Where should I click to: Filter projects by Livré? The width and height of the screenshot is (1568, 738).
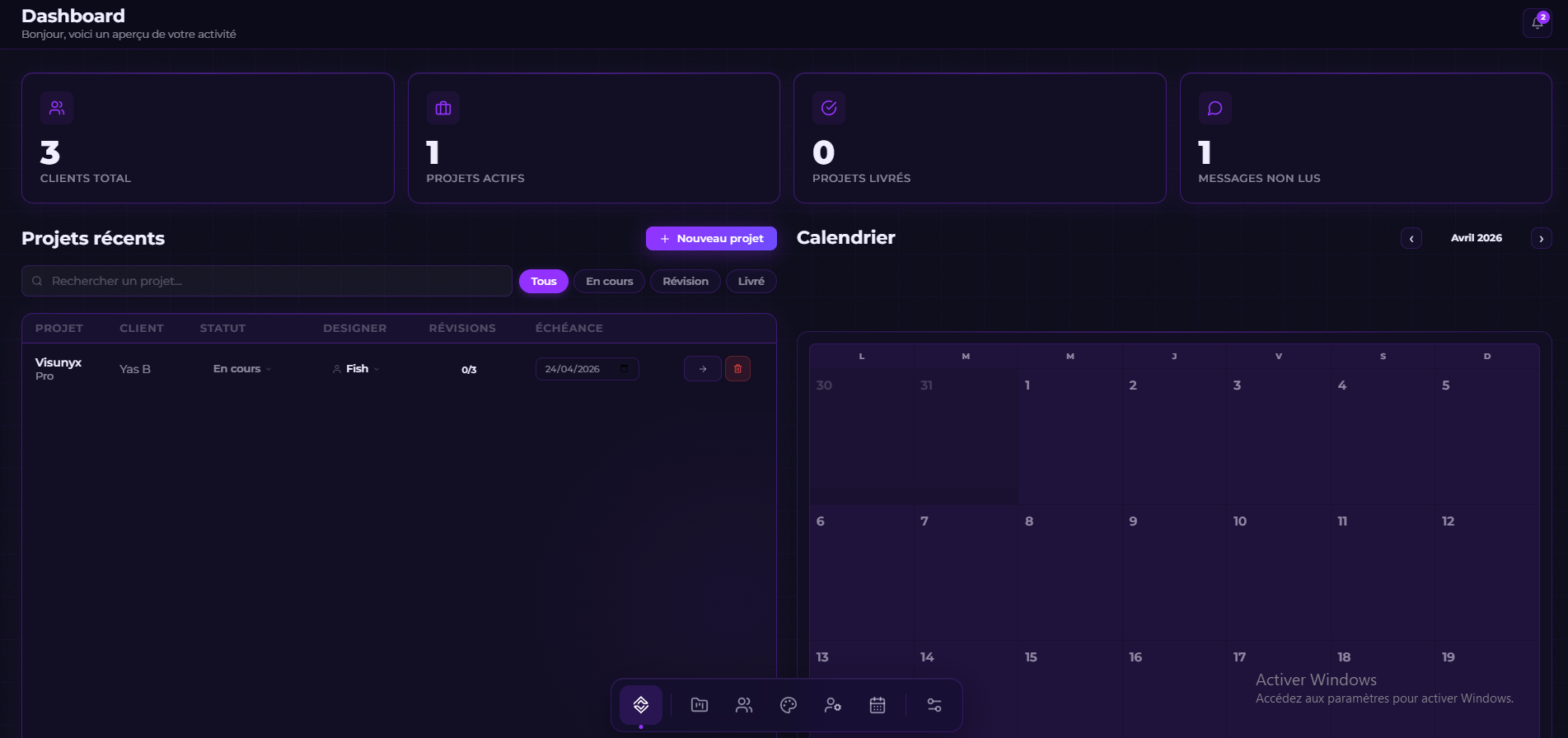pos(751,282)
